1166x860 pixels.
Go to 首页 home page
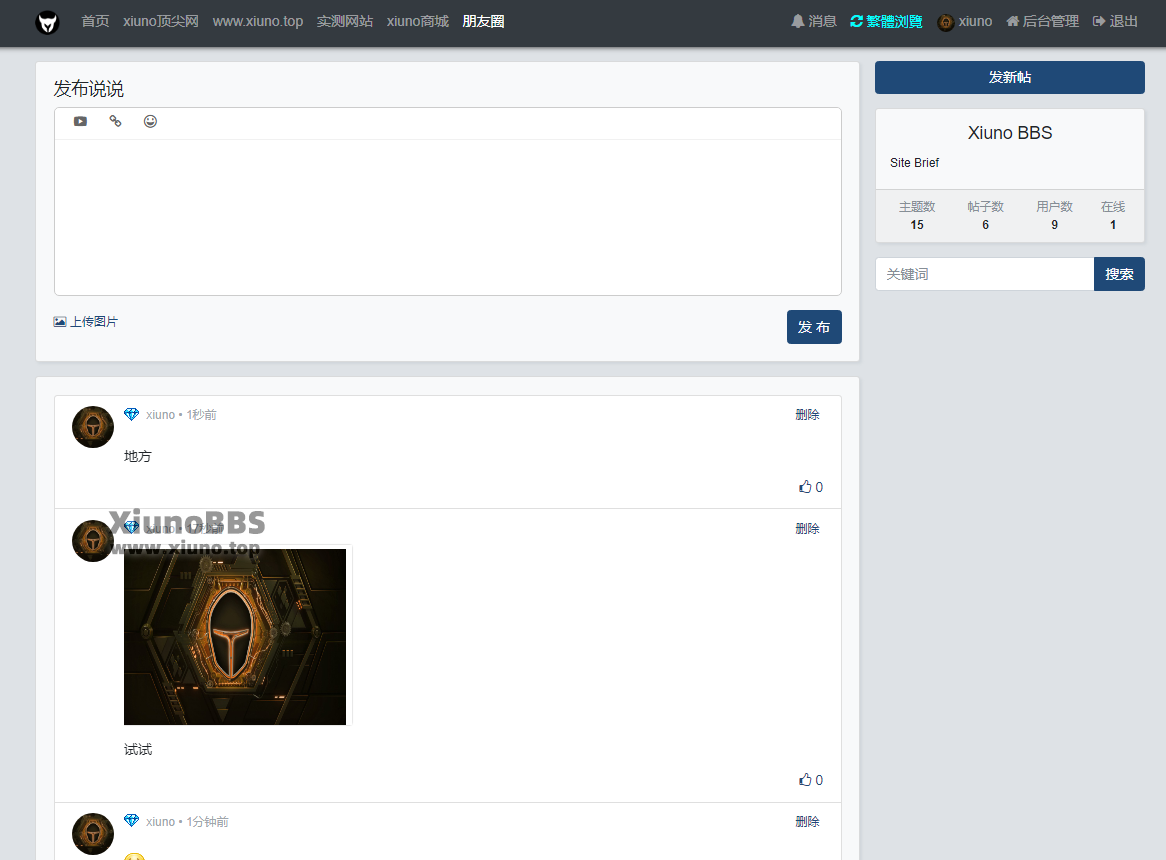[x=95, y=22]
